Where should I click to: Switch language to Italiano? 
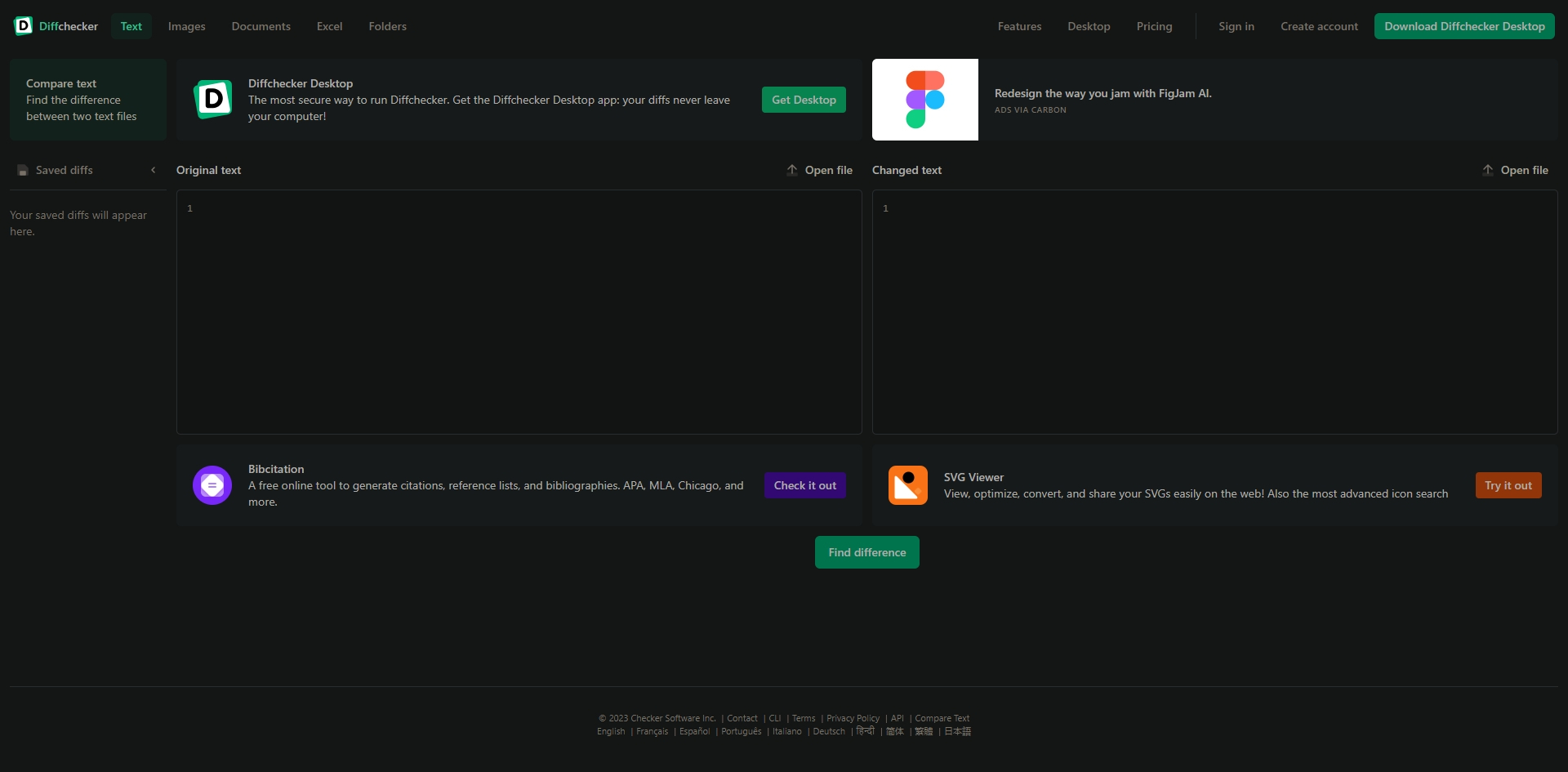787,732
